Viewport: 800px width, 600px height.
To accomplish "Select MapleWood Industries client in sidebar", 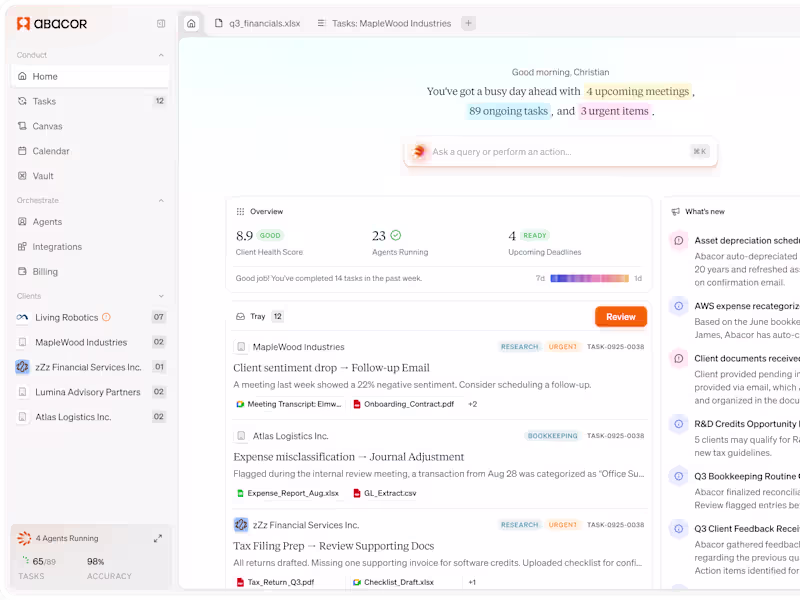I will tap(90, 342).
